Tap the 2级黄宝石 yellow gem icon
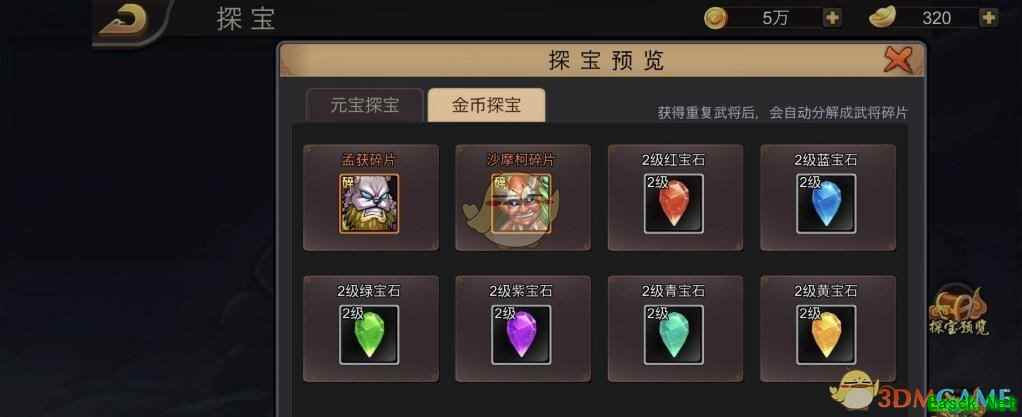 point(826,334)
